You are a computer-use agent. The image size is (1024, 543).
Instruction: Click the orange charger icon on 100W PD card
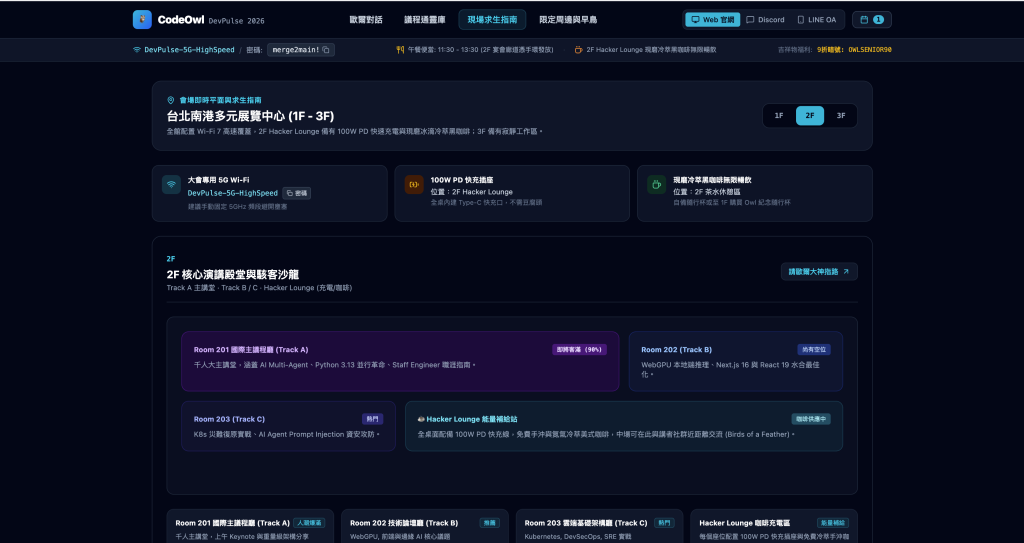pyautogui.click(x=414, y=184)
